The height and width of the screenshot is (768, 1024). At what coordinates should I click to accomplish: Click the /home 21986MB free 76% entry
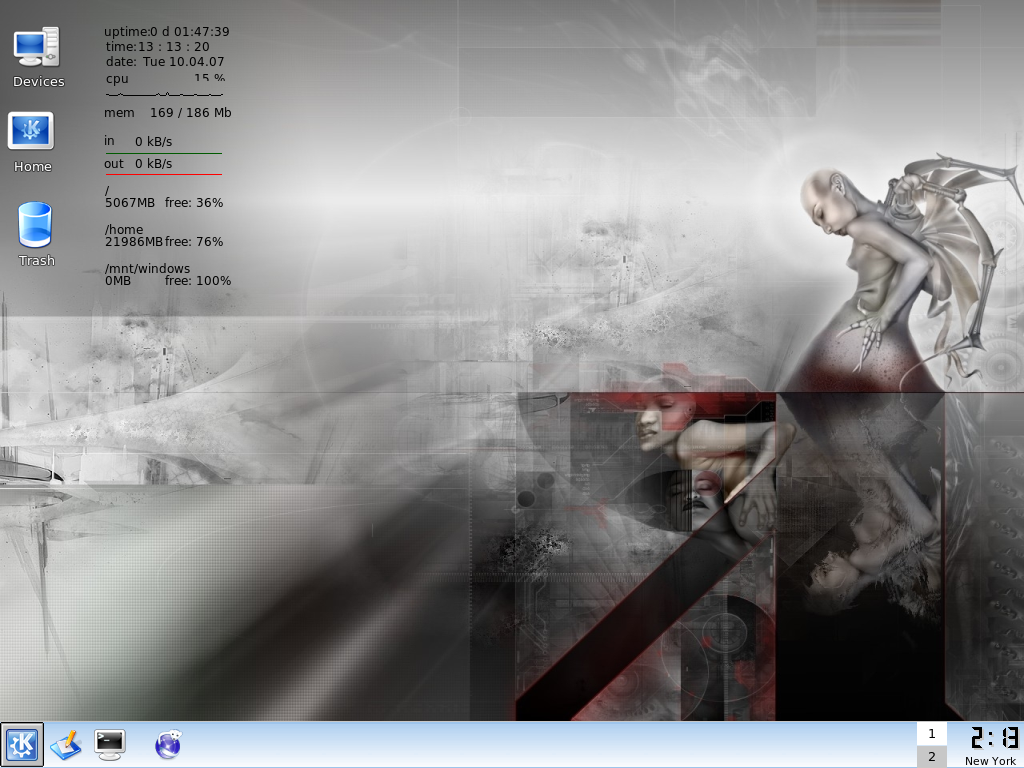pyautogui.click(x=164, y=236)
